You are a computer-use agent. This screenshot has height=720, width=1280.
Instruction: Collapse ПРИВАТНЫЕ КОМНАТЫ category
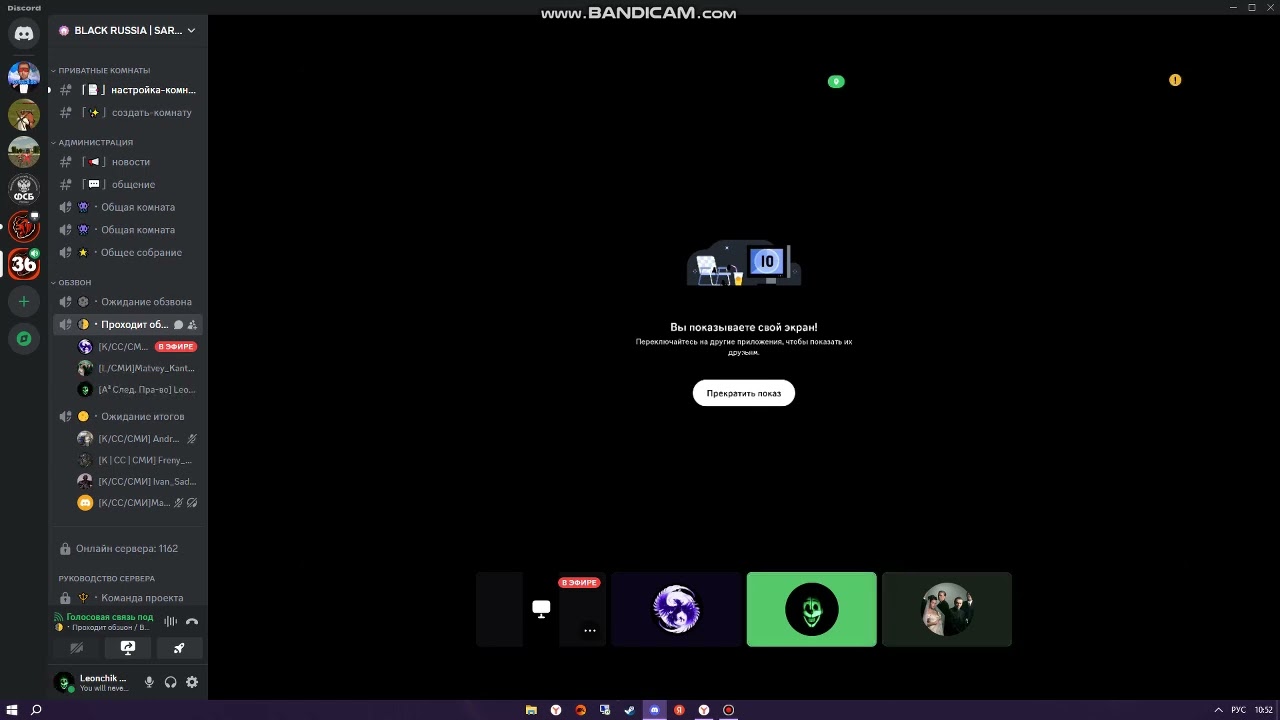coord(102,71)
